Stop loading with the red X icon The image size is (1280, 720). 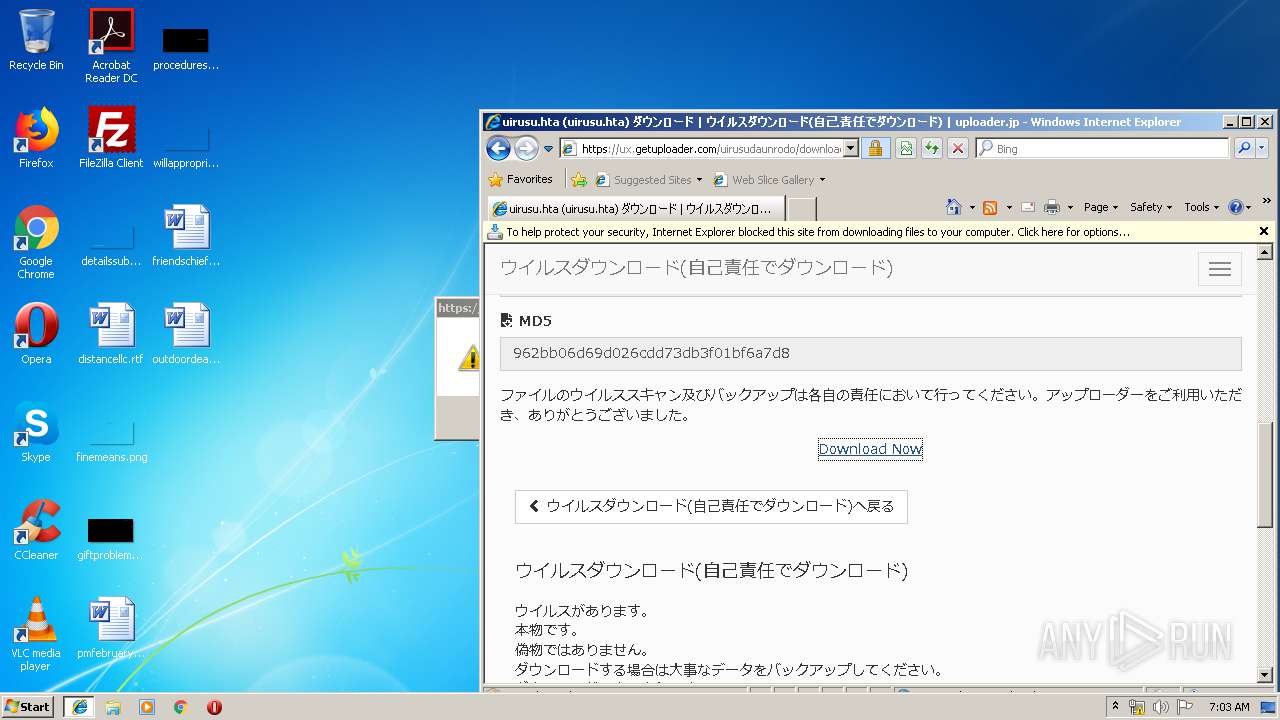point(957,148)
